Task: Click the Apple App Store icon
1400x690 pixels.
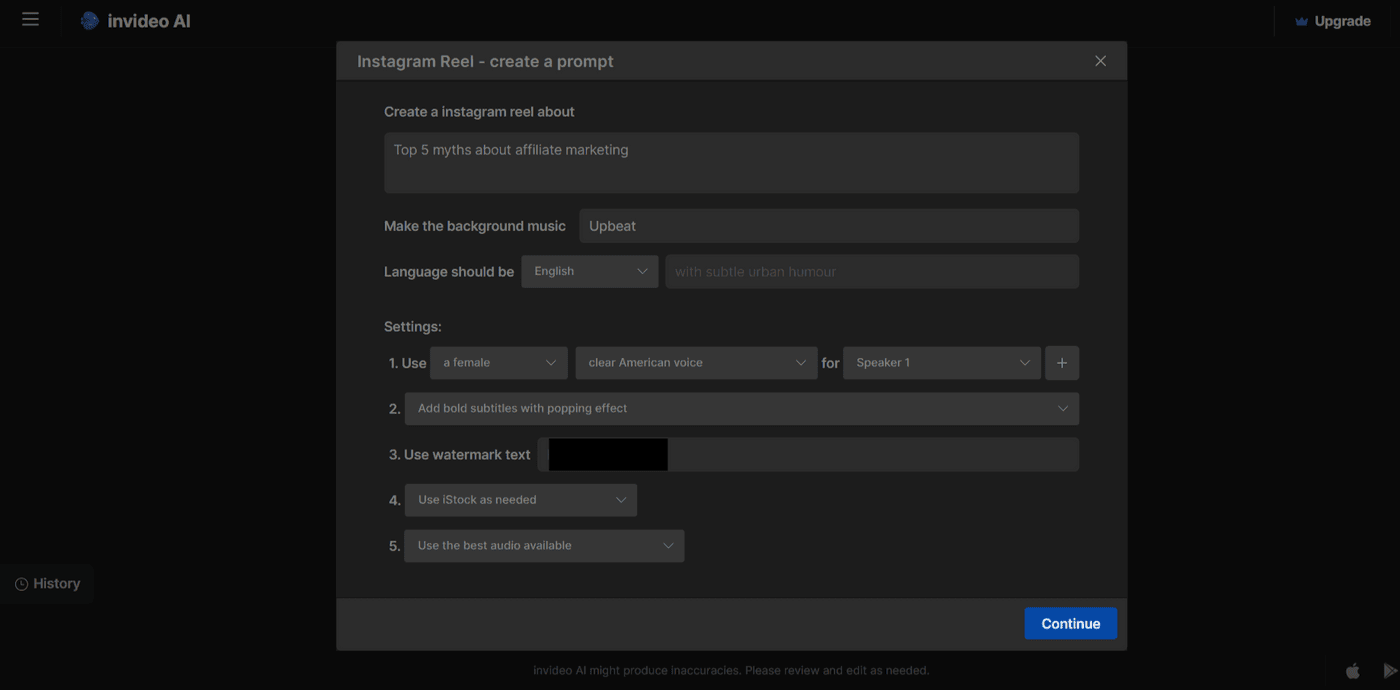Action: (x=1352, y=671)
